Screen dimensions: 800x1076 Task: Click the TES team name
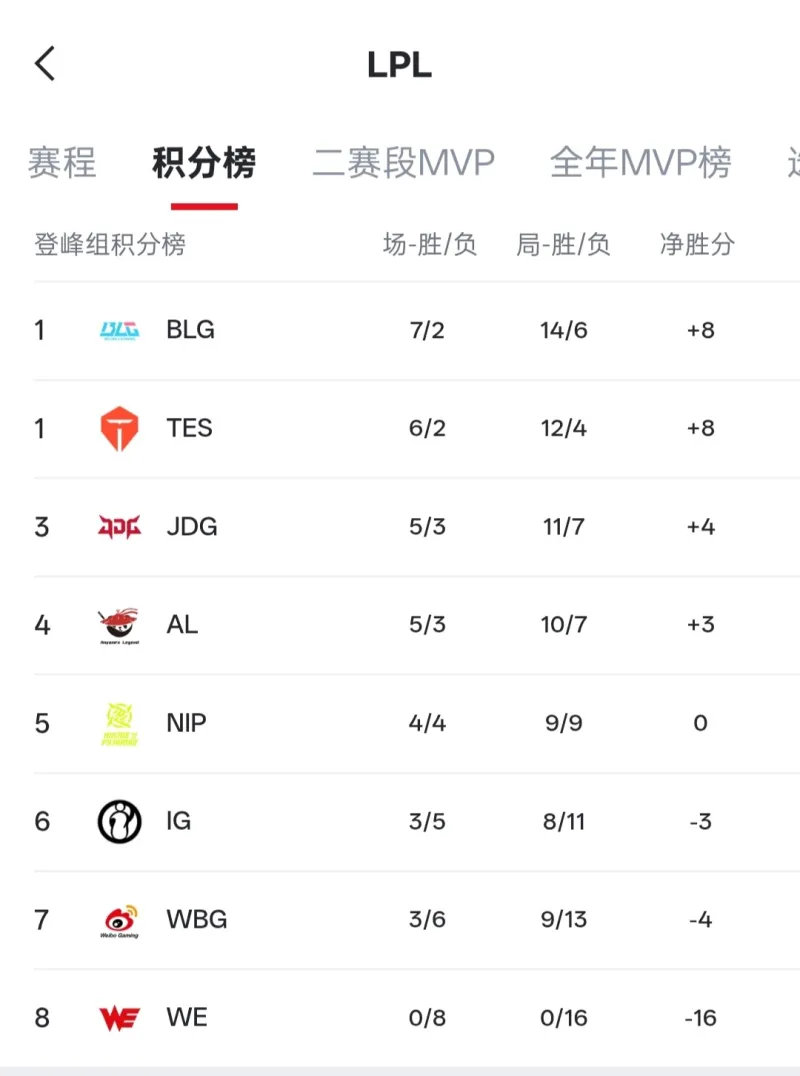189,428
